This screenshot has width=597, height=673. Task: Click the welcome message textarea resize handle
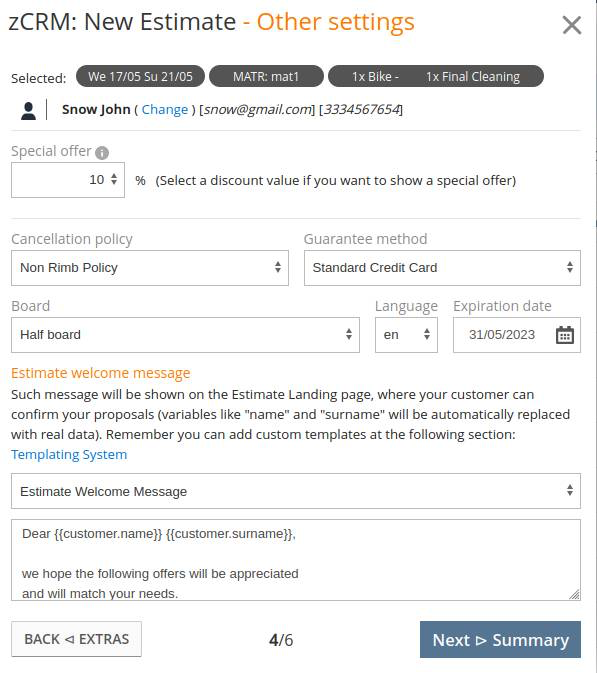tap(574, 594)
